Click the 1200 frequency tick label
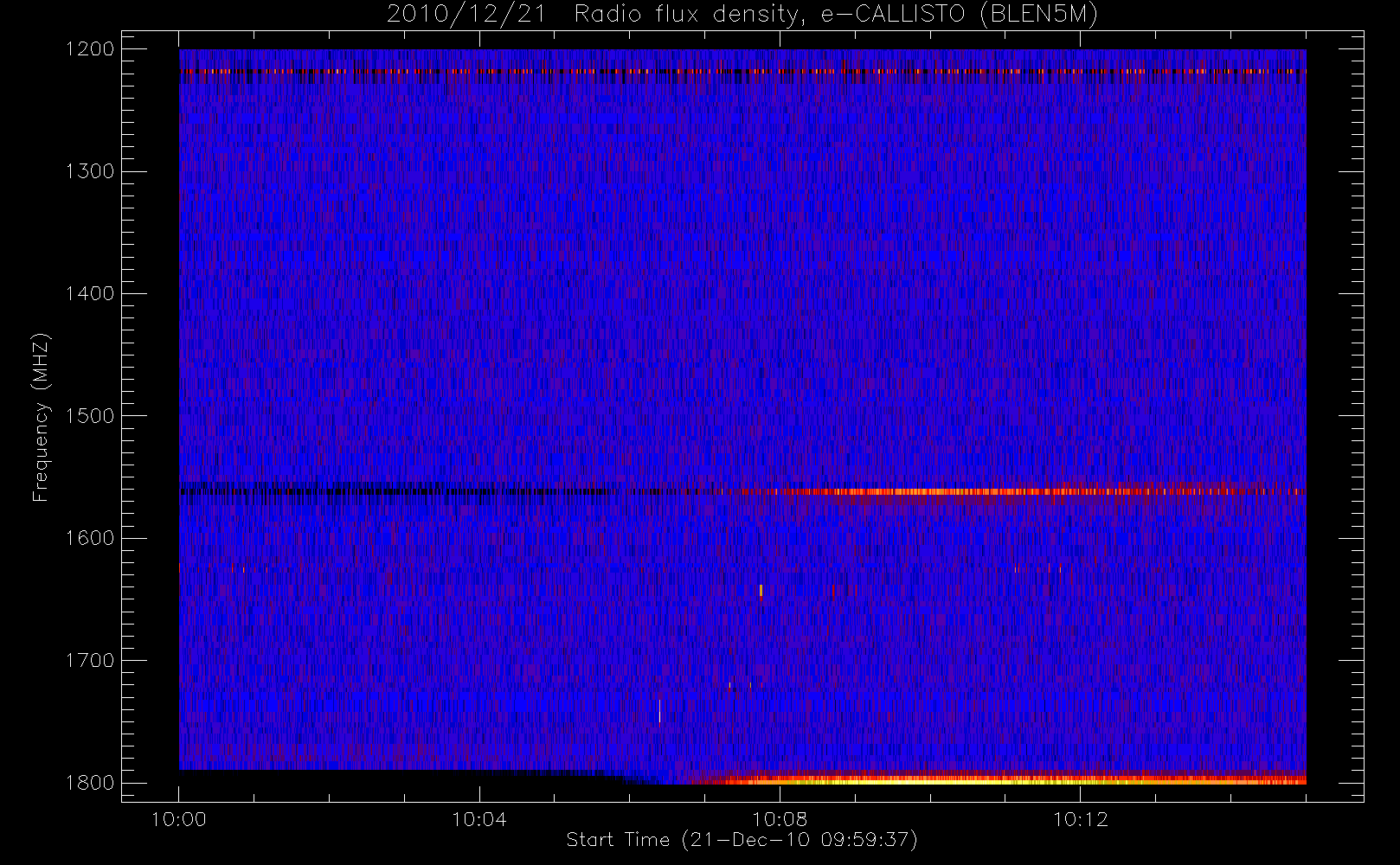 point(90,49)
